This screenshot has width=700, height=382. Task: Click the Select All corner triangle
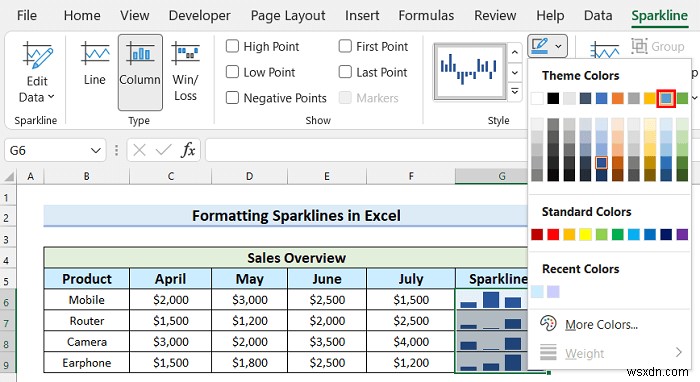tap(9, 177)
